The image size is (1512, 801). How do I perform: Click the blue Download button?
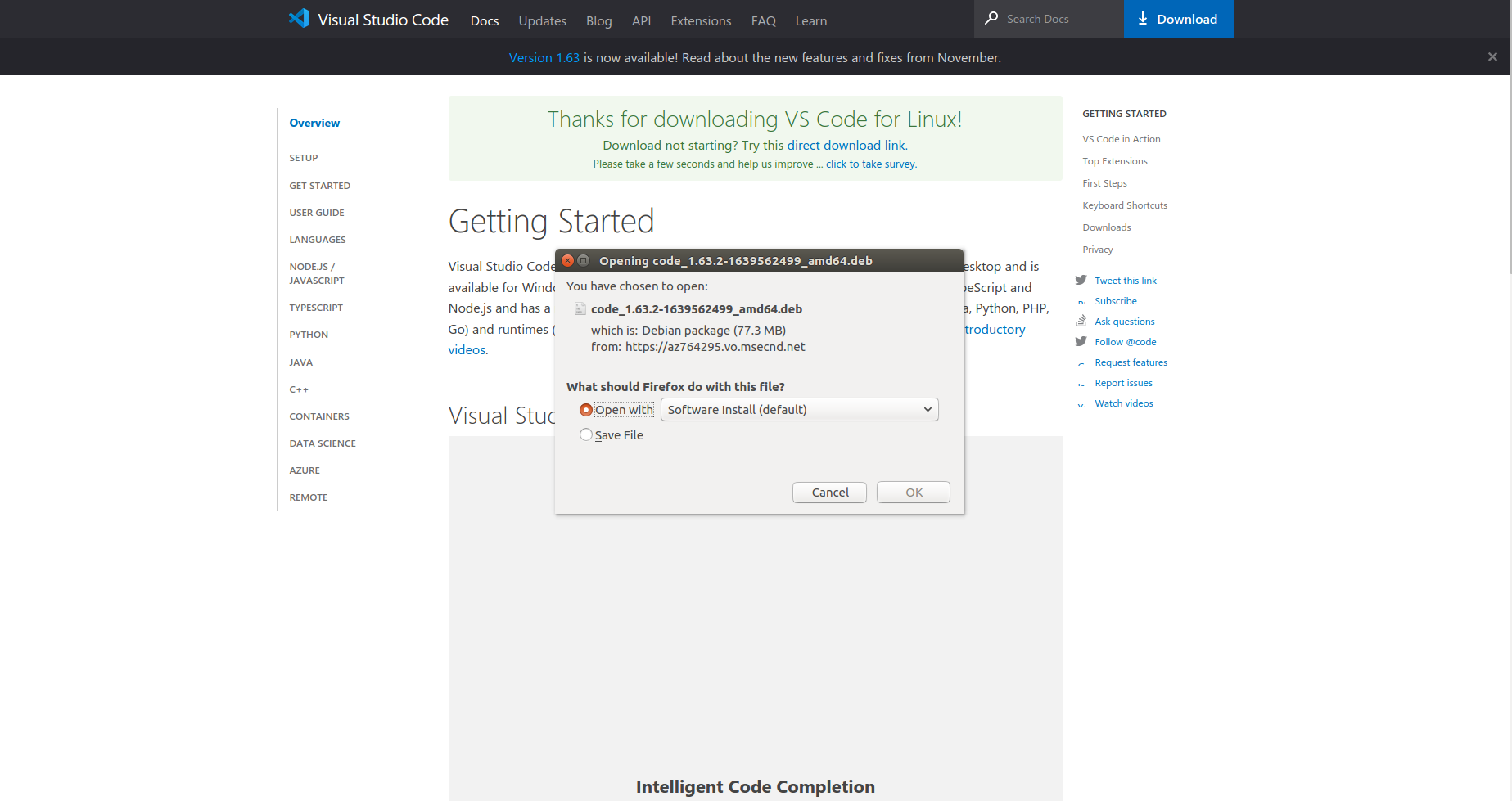tap(1179, 19)
